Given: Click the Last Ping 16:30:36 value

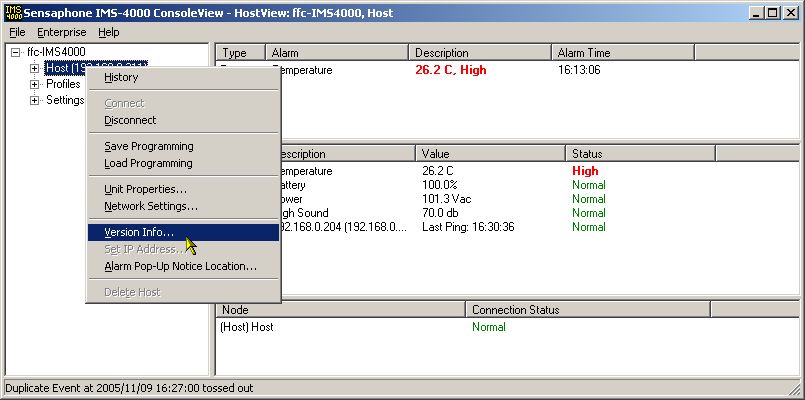Looking at the screenshot, I should click(x=468, y=227).
